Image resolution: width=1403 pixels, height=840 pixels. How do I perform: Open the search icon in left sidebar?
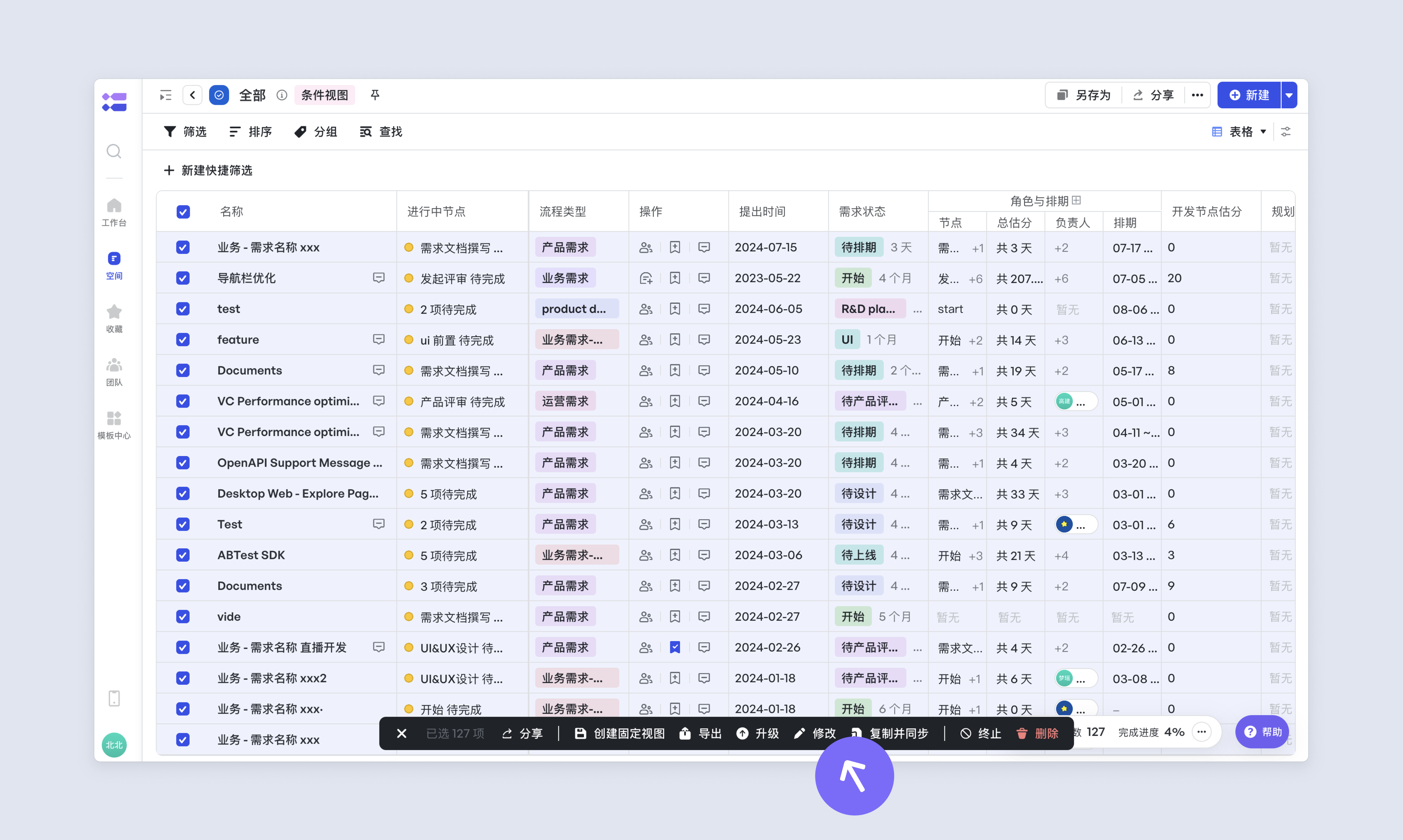[x=114, y=151]
